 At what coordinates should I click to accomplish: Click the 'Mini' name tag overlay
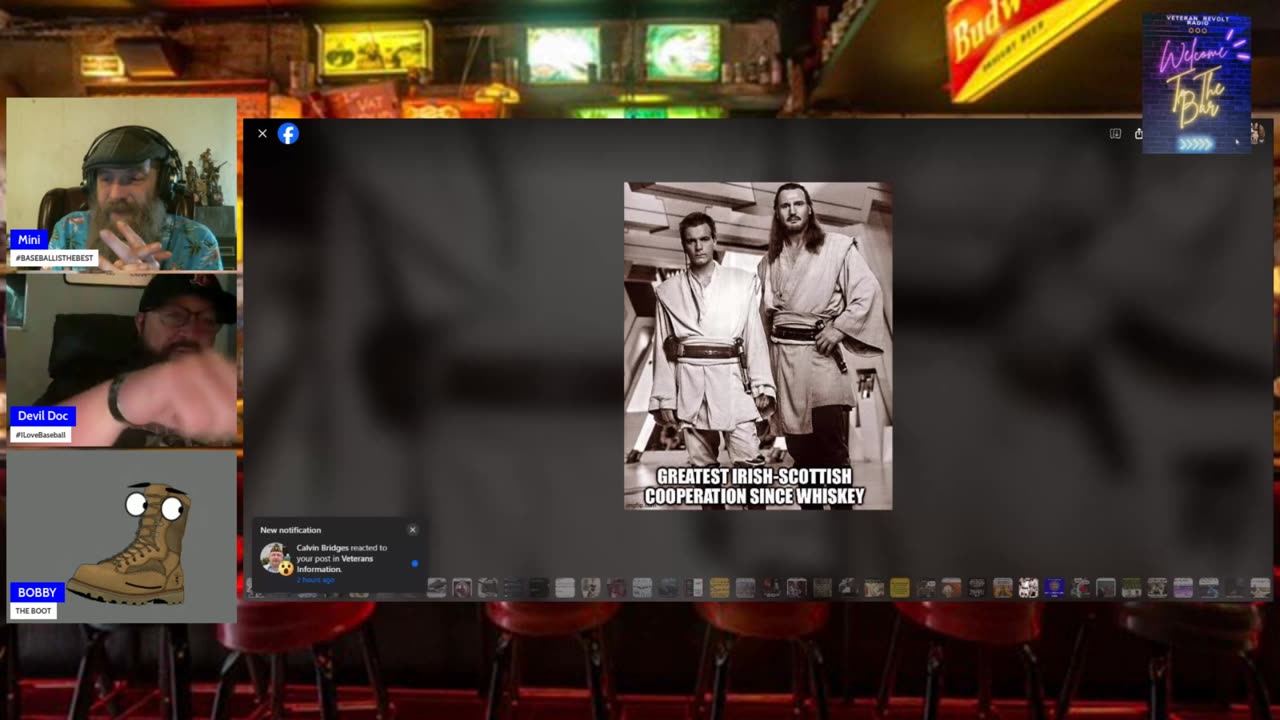coord(29,240)
